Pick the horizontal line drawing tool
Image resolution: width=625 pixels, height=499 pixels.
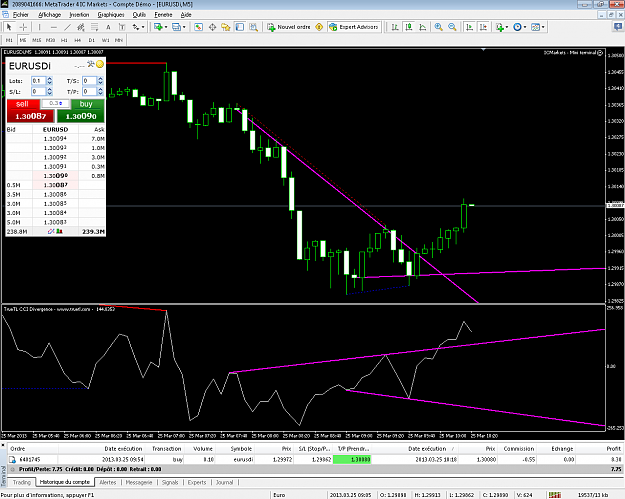(54, 27)
